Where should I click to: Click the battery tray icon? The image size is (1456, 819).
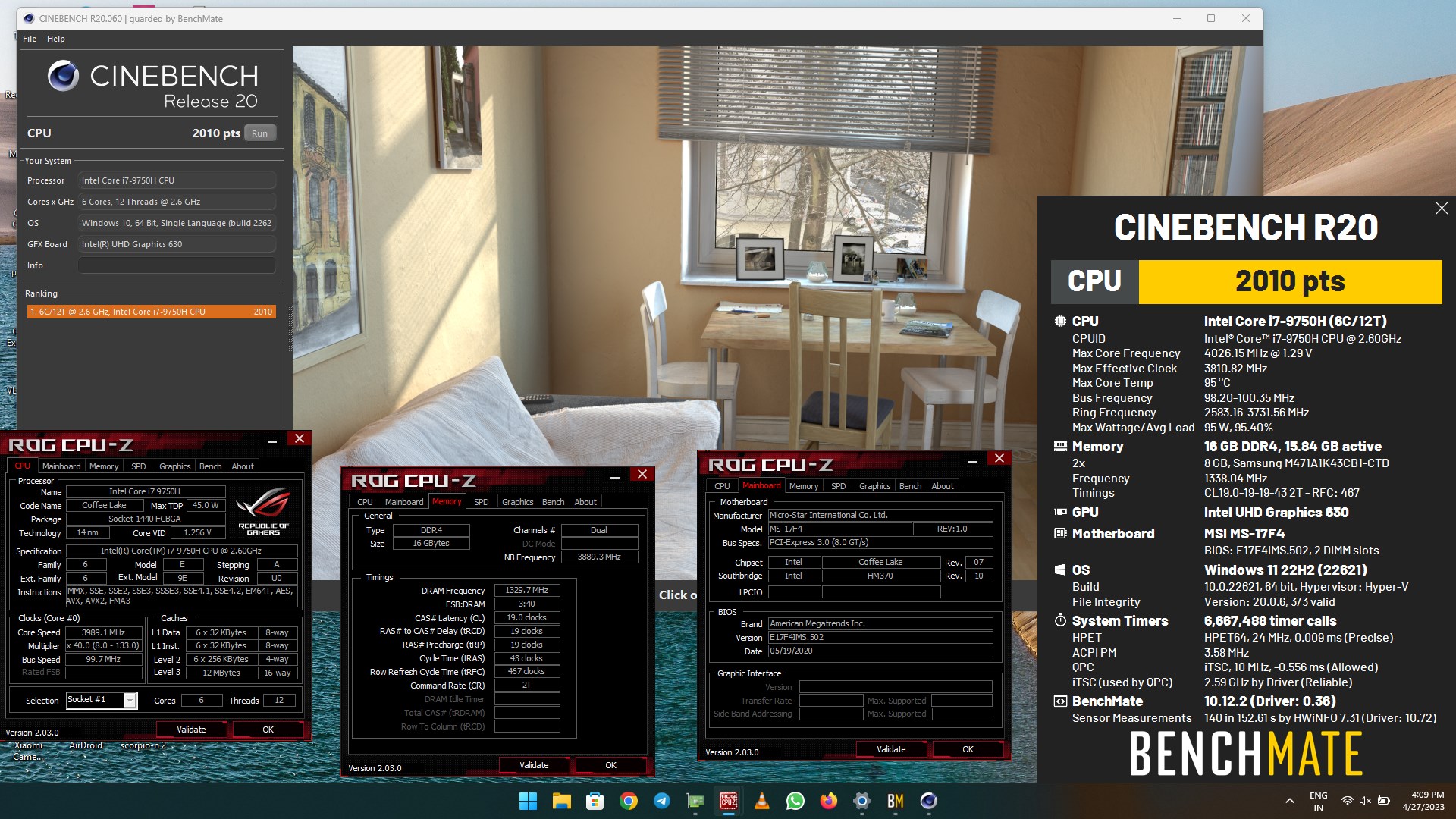[1384, 801]
